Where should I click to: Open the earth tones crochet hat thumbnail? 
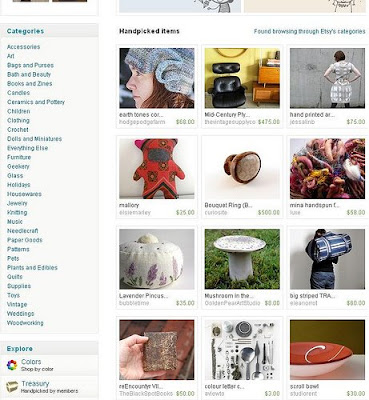[157, 78]
